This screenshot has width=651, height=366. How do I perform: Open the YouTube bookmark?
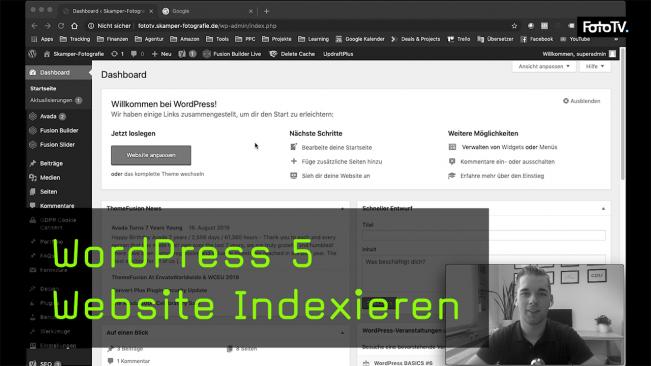575,39
